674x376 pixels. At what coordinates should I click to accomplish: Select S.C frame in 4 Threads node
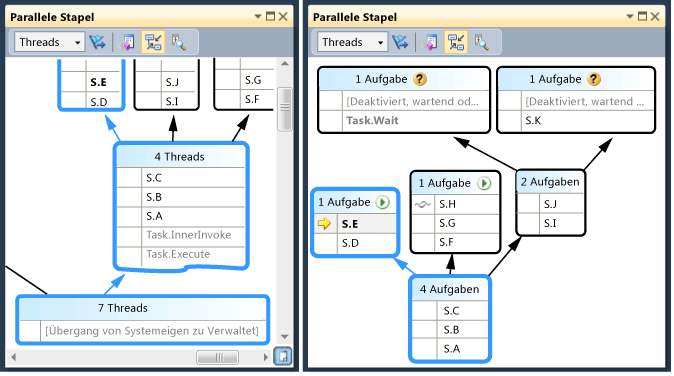[x=180, y=177]
